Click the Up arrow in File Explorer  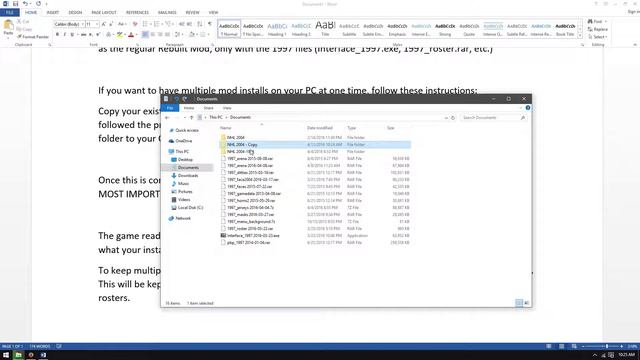(x=191, y=118)
